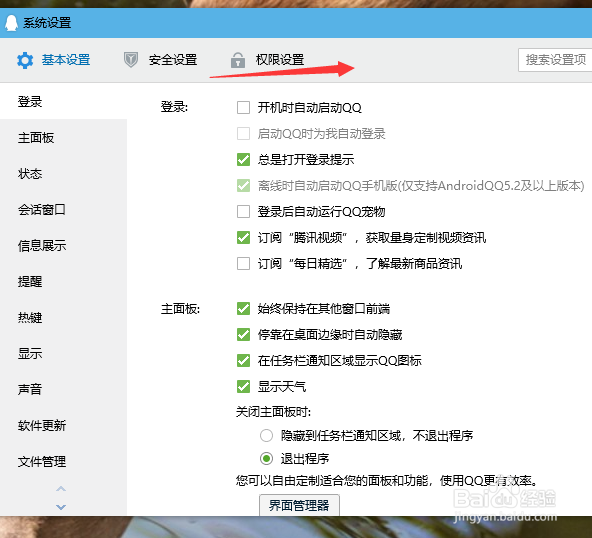Click the 关闭主面板时: label
592x538 pixels.
[273, 412]
